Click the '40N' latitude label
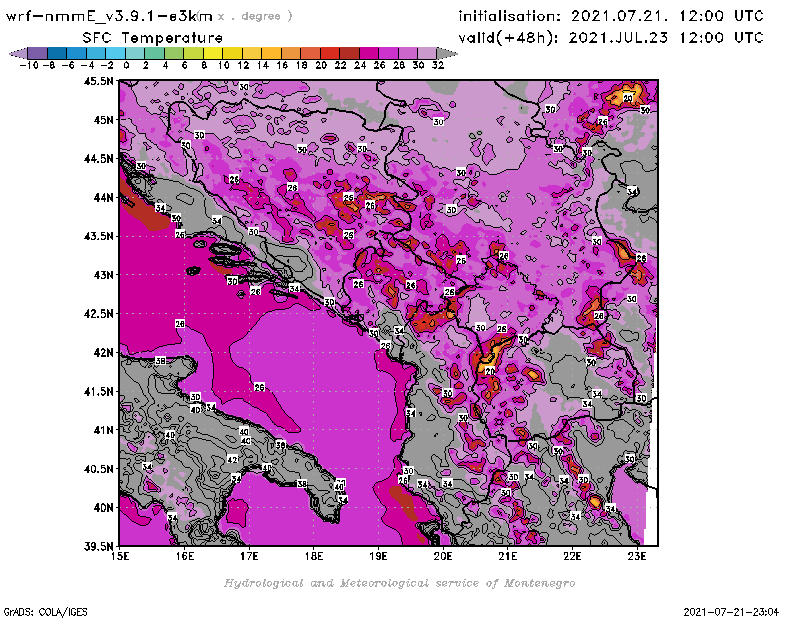Viewport: 800px width, 618px height. point(103,508)
